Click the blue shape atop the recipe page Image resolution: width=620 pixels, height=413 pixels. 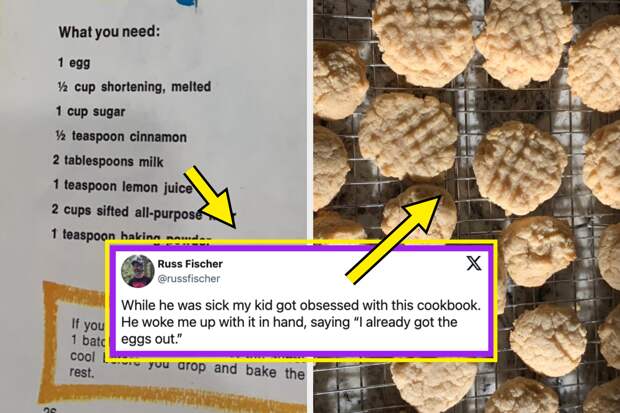pos(191,4)
